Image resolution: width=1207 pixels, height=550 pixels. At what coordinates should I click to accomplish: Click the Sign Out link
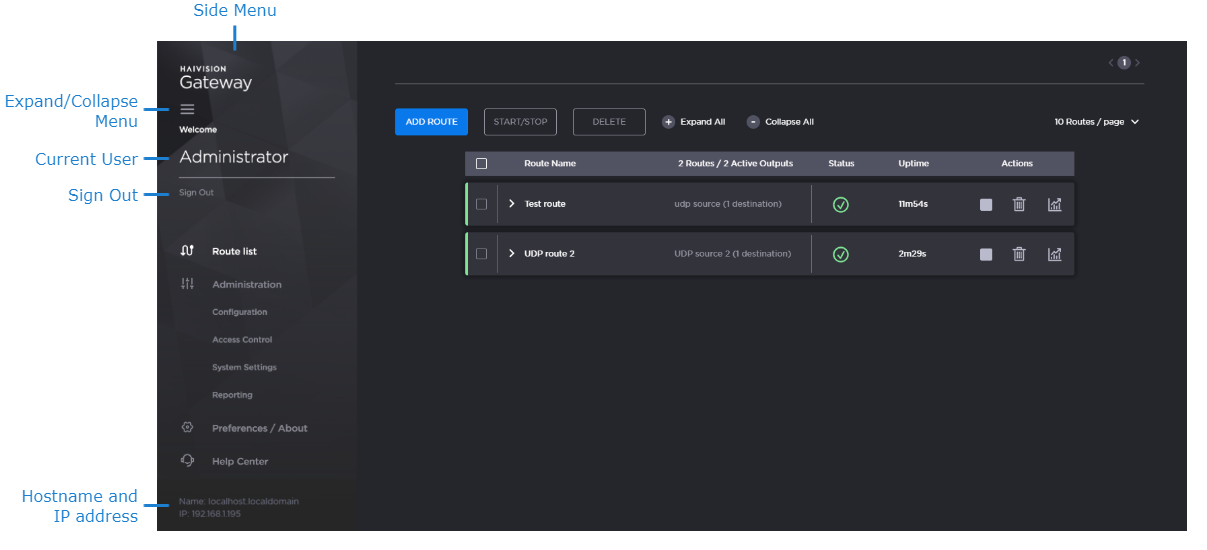(196, 193)
